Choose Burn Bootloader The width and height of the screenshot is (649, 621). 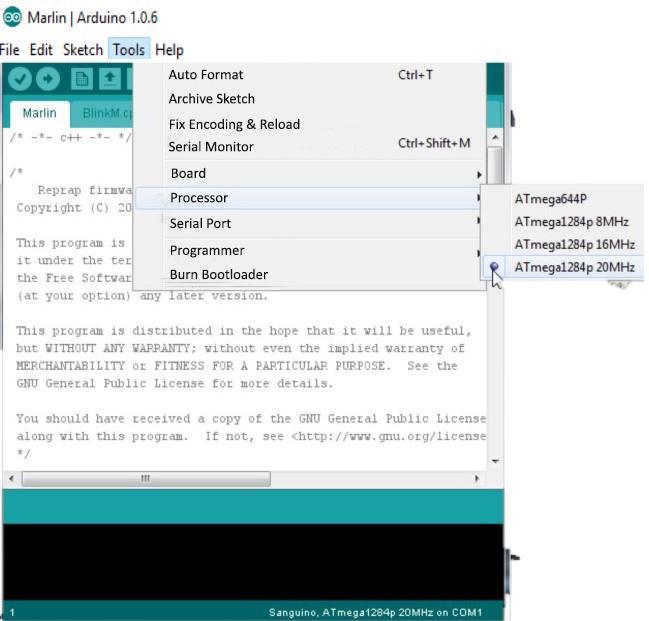[218, 275]
